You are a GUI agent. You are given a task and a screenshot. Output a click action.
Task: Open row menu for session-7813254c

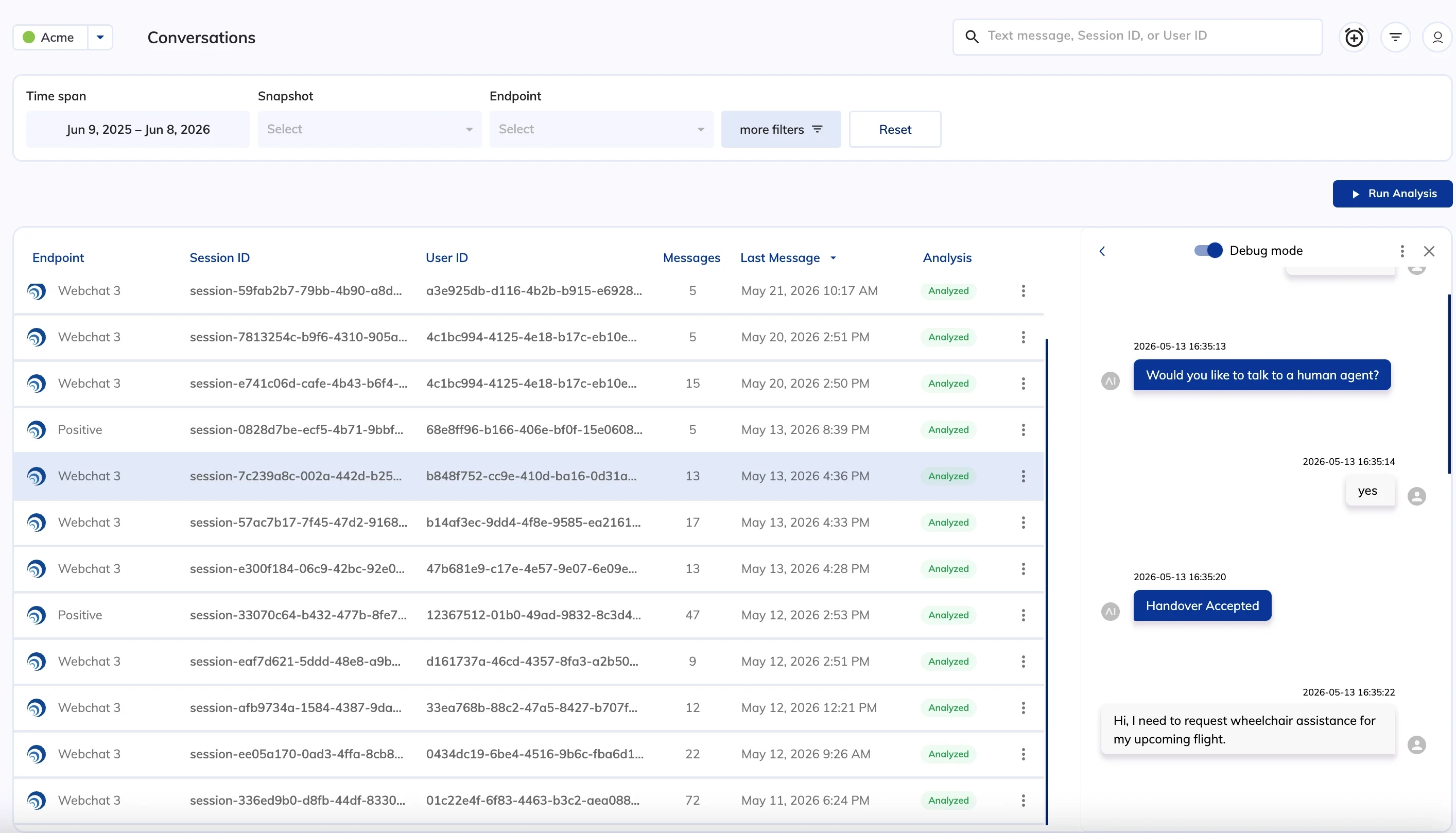point(1023,338)
